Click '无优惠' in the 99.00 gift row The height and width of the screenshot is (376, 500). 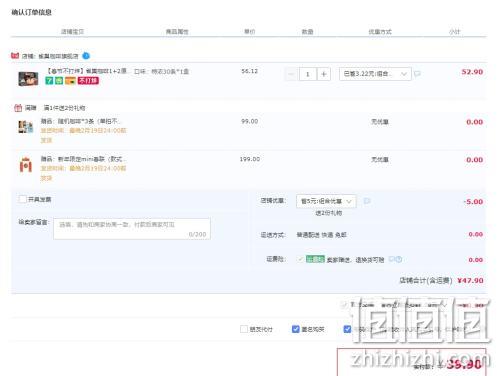pyautogui.click(x=380, y=122)
